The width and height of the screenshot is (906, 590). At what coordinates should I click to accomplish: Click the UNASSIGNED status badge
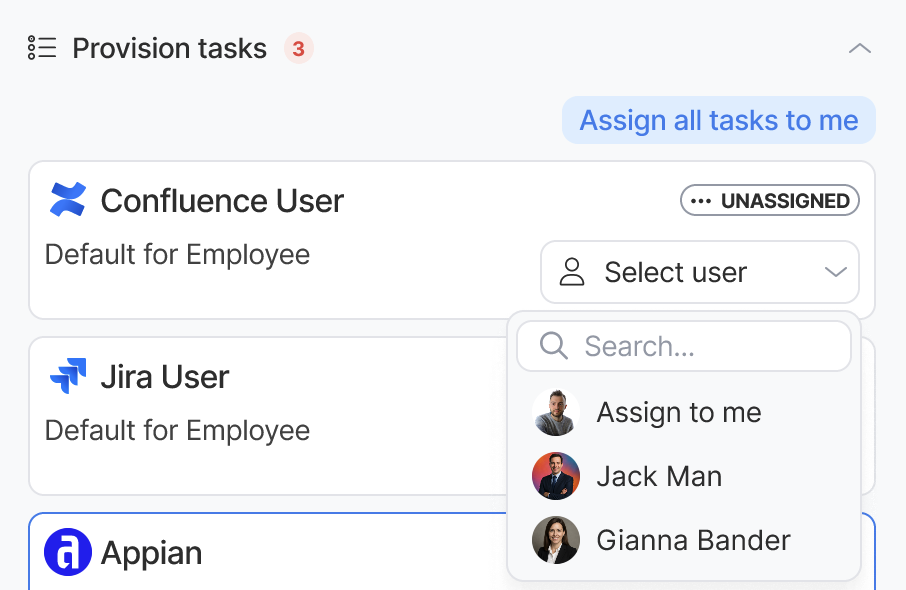pyautogui.click(x=769, y=201)
